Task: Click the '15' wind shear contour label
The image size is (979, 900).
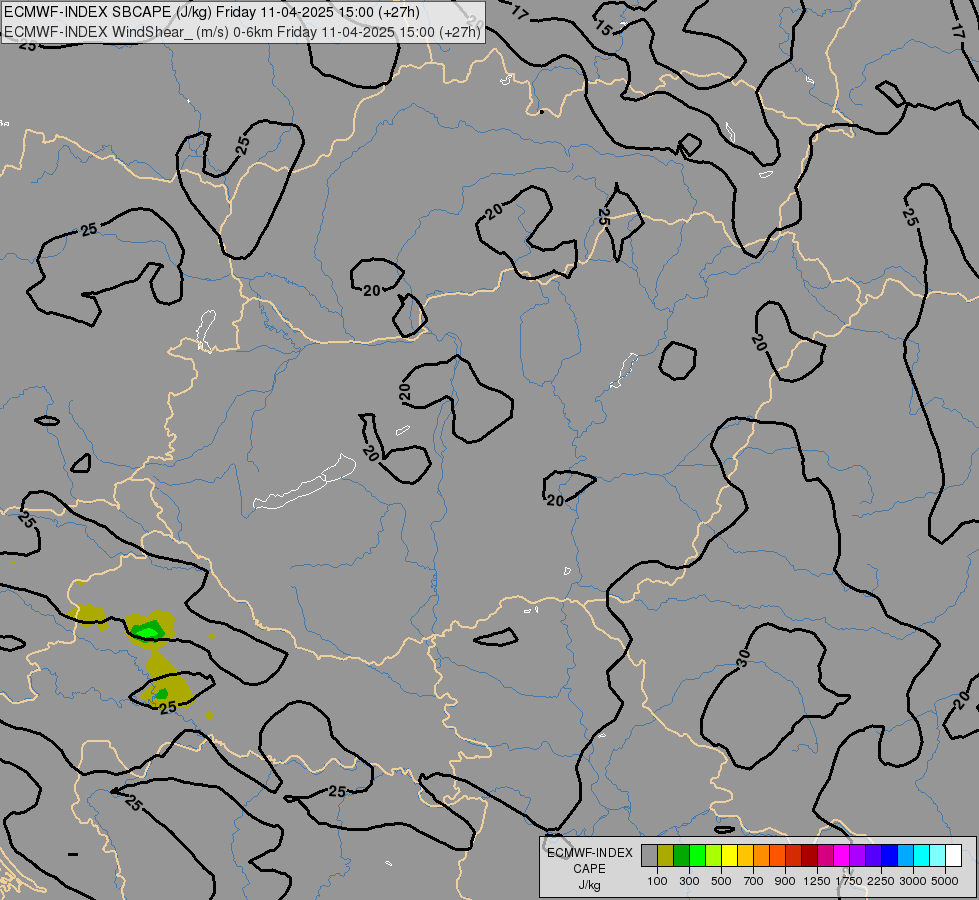Action: (x=604, y=28)
